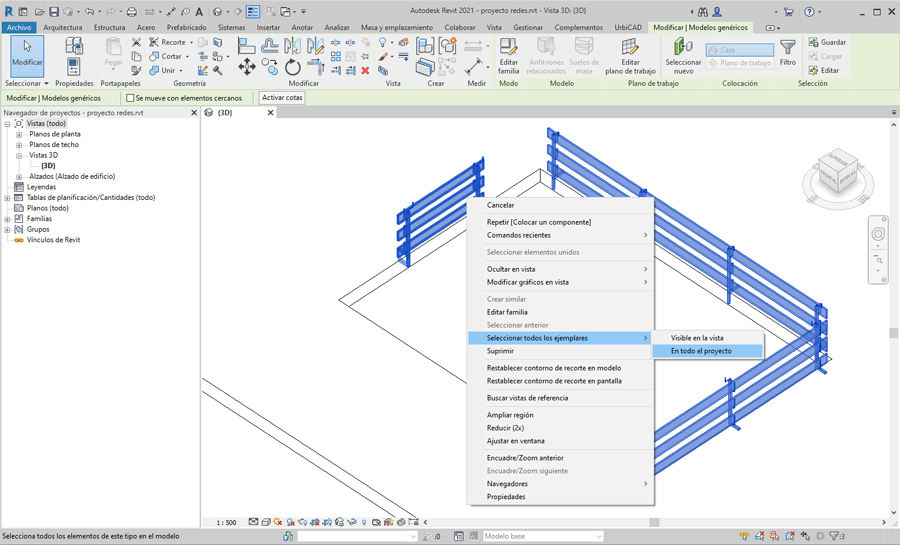The image size is (900, 545).
Task: Select the Rotate tool in Modificar panel
Action: 293,67
